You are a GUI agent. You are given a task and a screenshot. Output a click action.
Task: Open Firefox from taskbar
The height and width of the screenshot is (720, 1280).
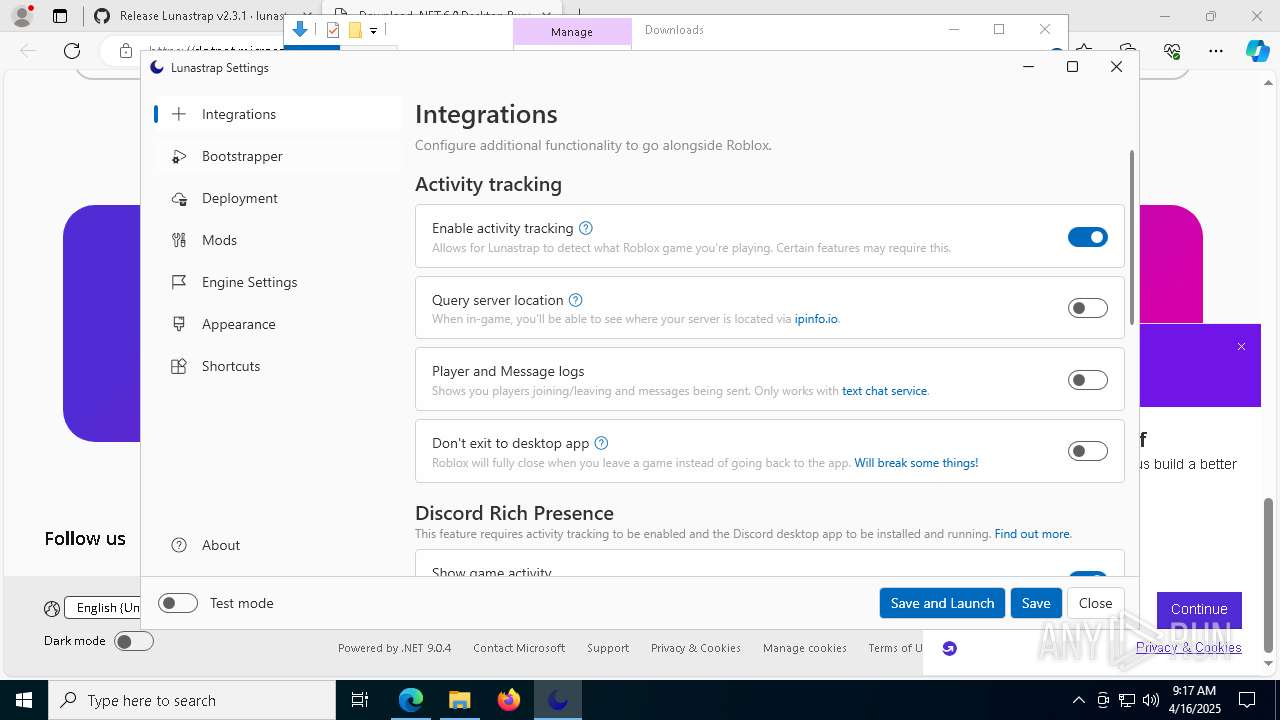pyautogui.click(x=509, y=700)
